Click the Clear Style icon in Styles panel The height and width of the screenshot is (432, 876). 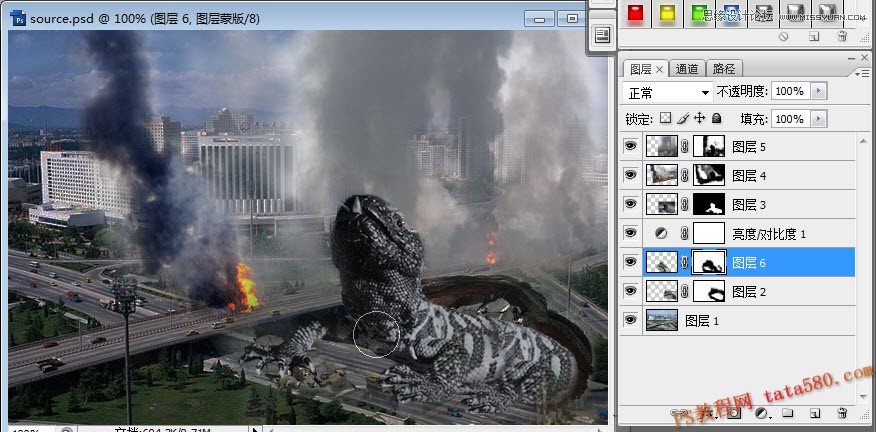tap(783, 37)
